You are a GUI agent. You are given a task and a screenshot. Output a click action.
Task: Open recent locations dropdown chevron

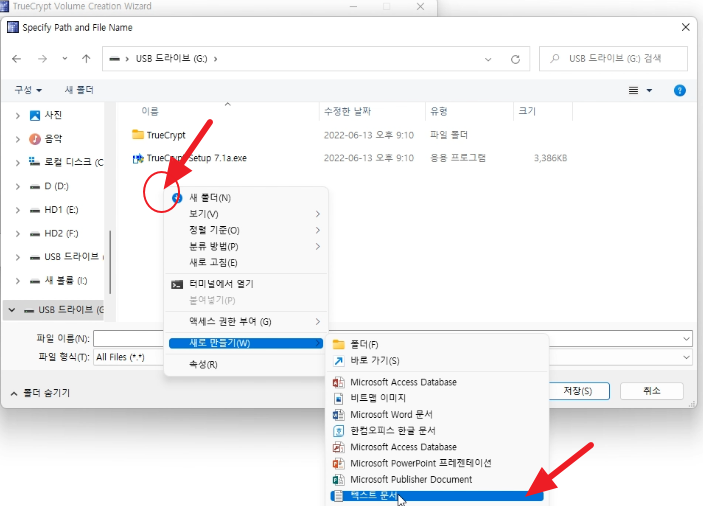(x=65, y=59)
